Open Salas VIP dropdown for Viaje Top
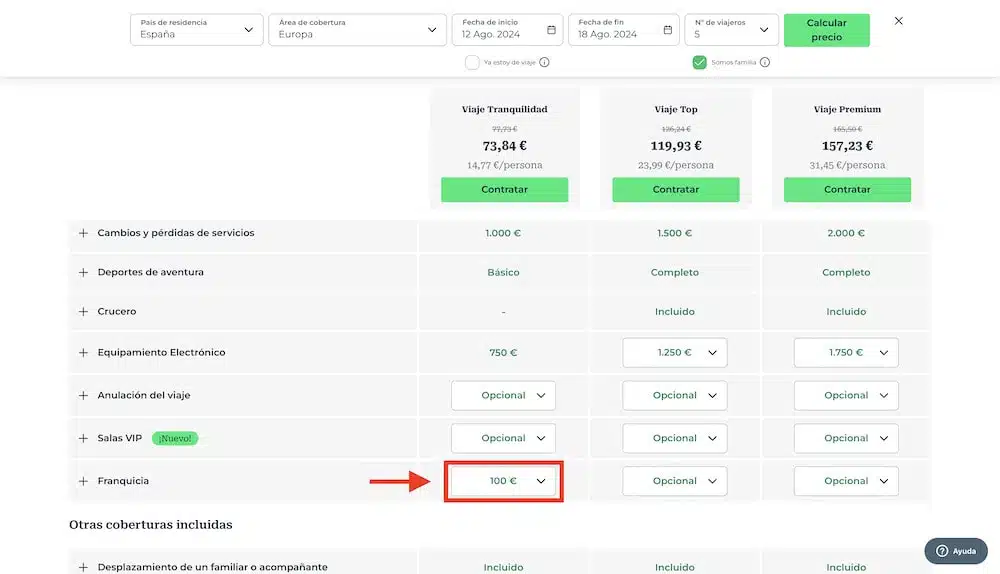The width and height of the screenshot is (1000, 574). pyautogui.click(x=675, y=438)
